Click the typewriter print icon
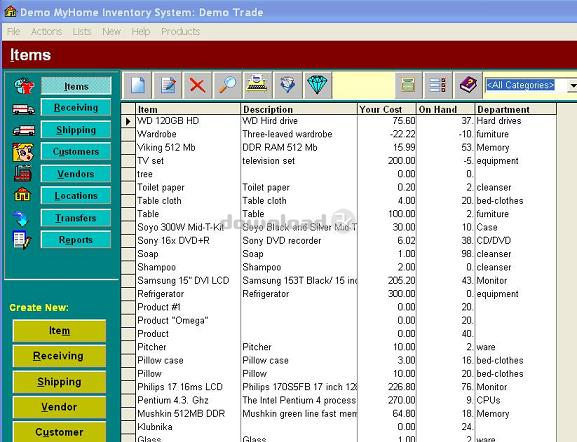Image resolution: width=577 pixels, height=442 pixels. pos(258,85)
